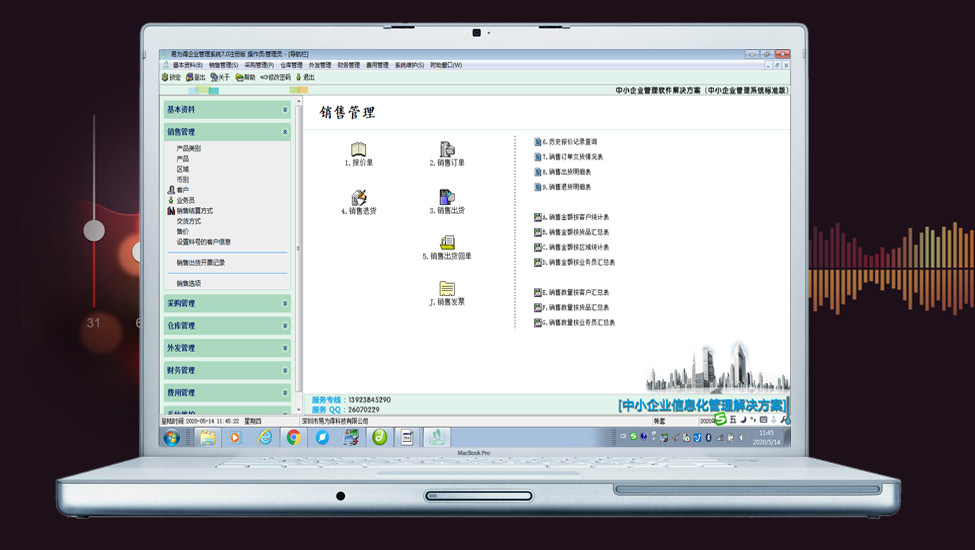The image size is (975, 550).
Task: Open 历史报价记录查询 report link
Action: coord(573,142)
